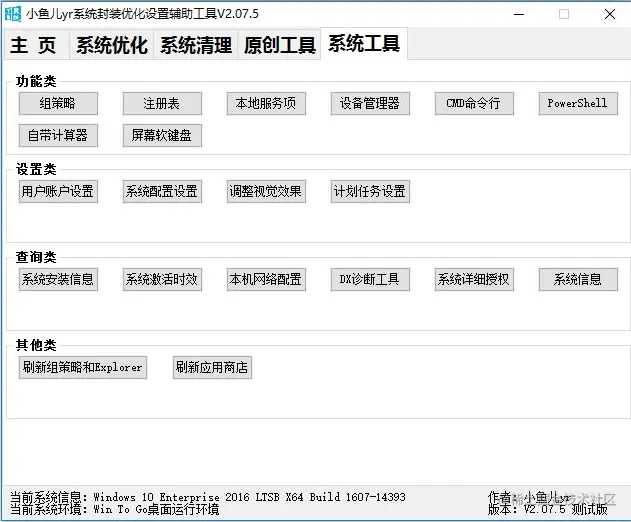Open the 系统优化 tab
This screenshot has width=631, height=522.
pyautogui.click(x=111, y=45)
